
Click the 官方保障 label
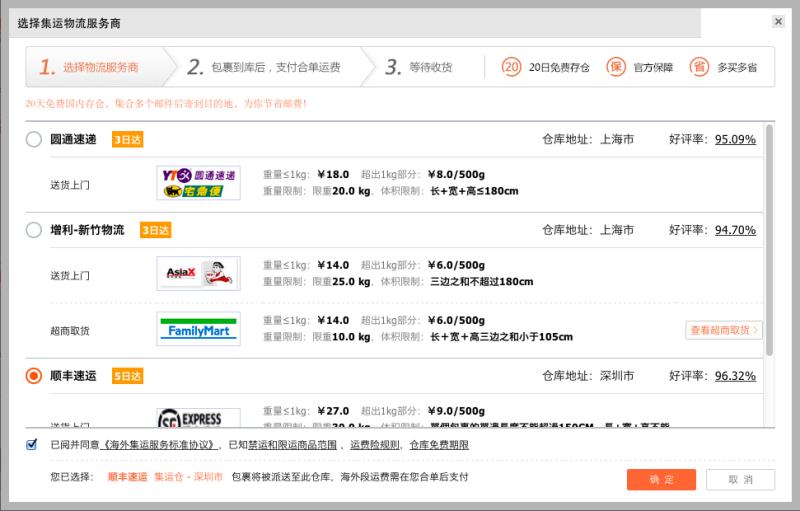click(653, 67)
